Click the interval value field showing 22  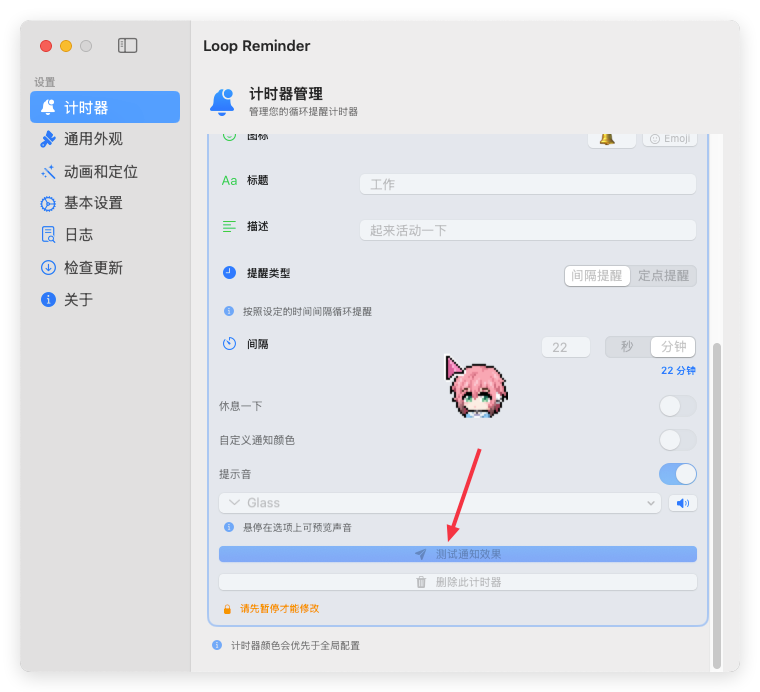(x=566, y=347)
